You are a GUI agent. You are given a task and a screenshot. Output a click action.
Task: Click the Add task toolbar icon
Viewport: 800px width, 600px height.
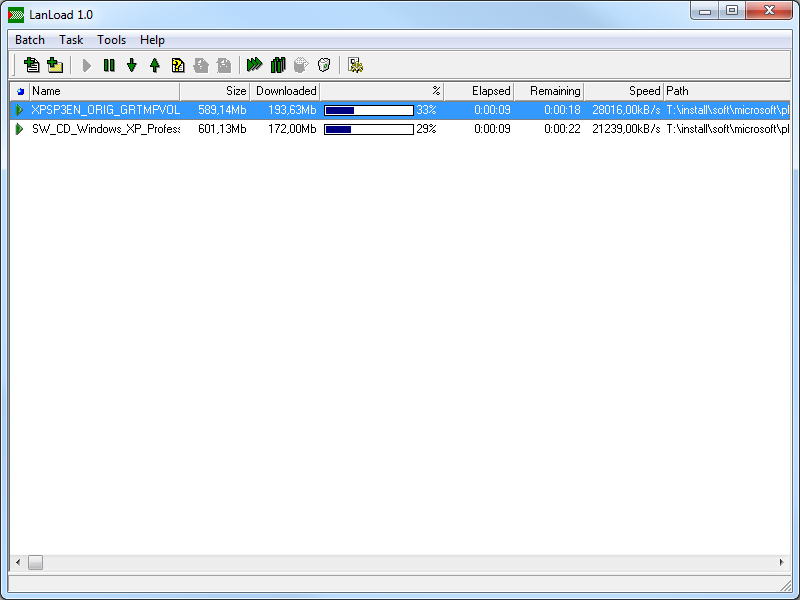tap(32, 65)
